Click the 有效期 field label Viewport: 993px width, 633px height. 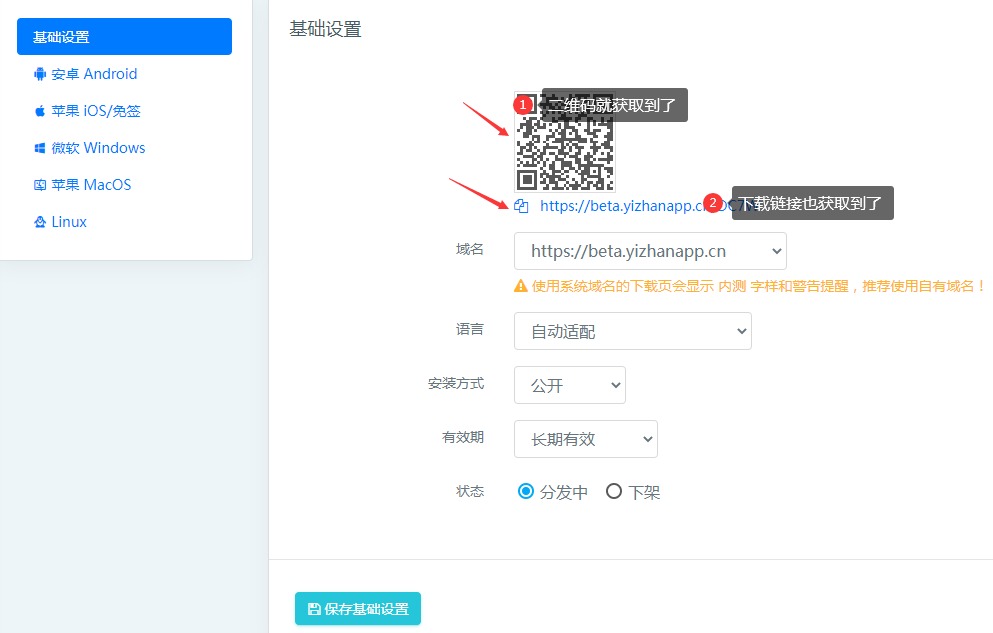(x=463, y=437)
